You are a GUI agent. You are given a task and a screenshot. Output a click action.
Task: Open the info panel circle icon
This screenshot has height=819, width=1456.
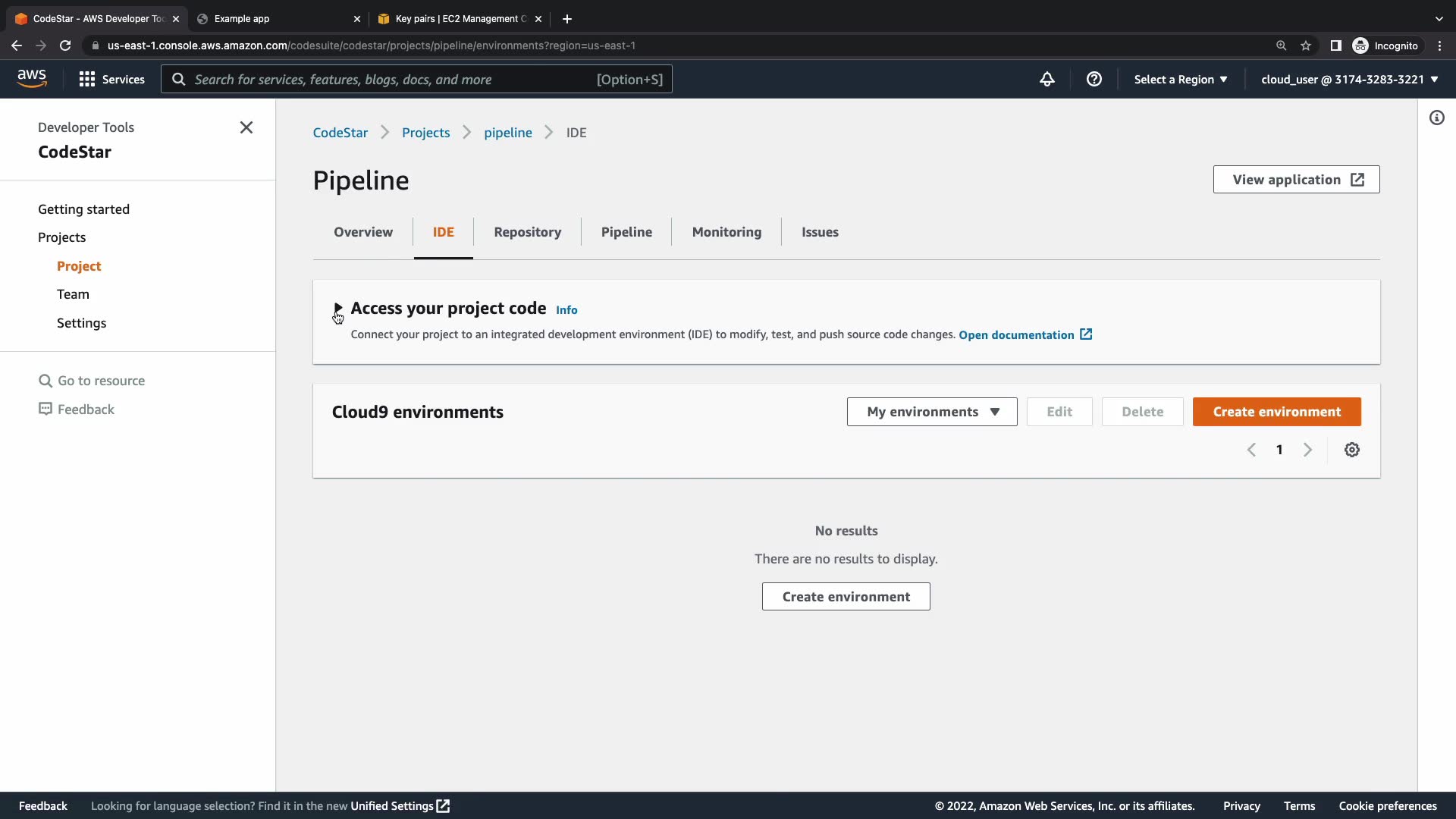(x=1436, y=118)
